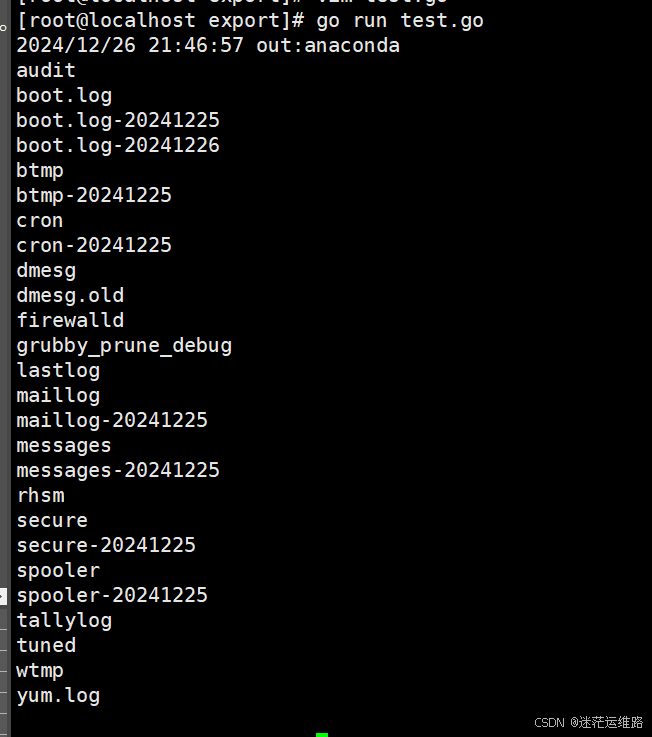Click the 'grubby_prune_debug' line
Screen dimensions: 652x737
click(x=124, y=345)
